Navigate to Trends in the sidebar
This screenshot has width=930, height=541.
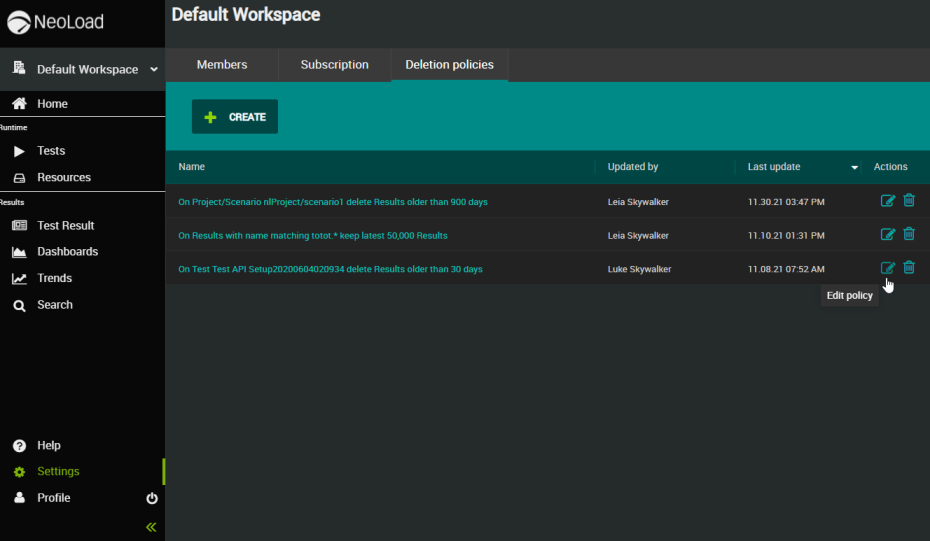(54, 278)
